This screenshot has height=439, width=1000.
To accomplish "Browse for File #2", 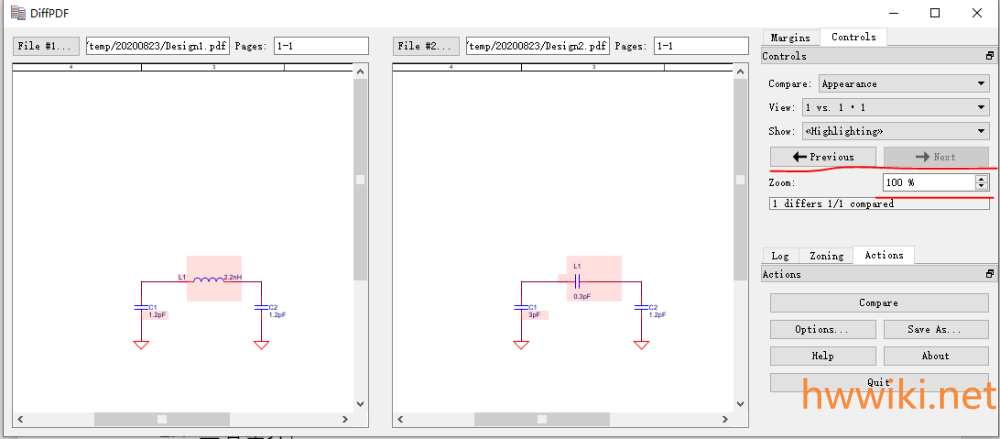I will click(x=426, y=46).
